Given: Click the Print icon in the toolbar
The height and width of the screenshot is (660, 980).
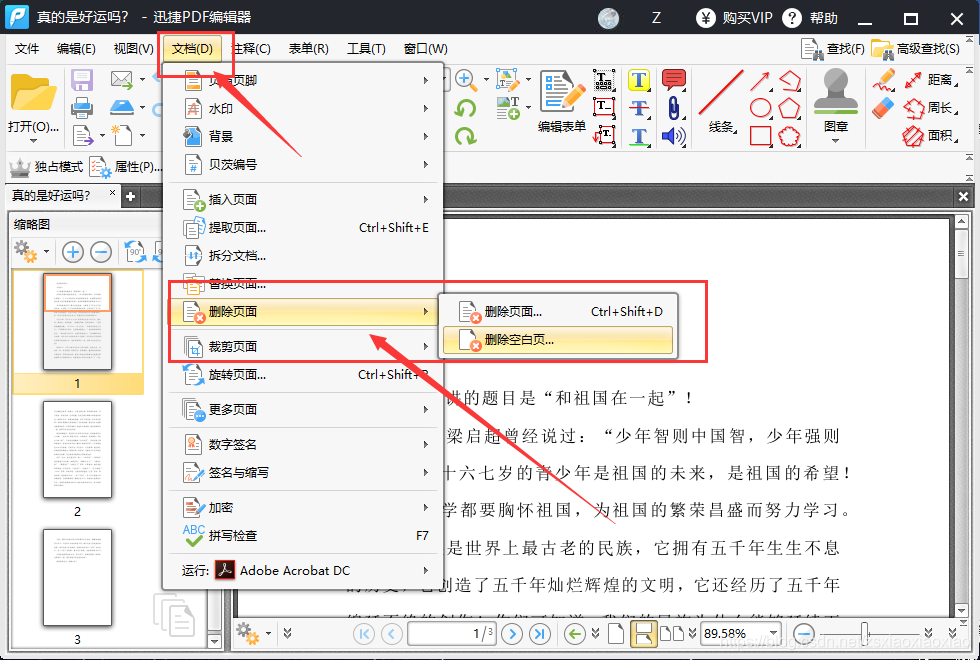Looking at the screenshot, I should (82, 108).
